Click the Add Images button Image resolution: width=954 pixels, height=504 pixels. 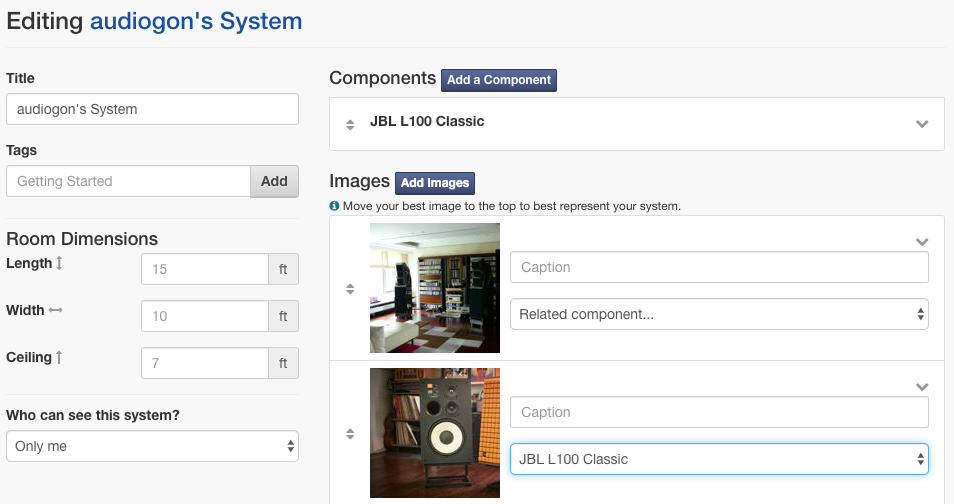(x=435, y=183)
